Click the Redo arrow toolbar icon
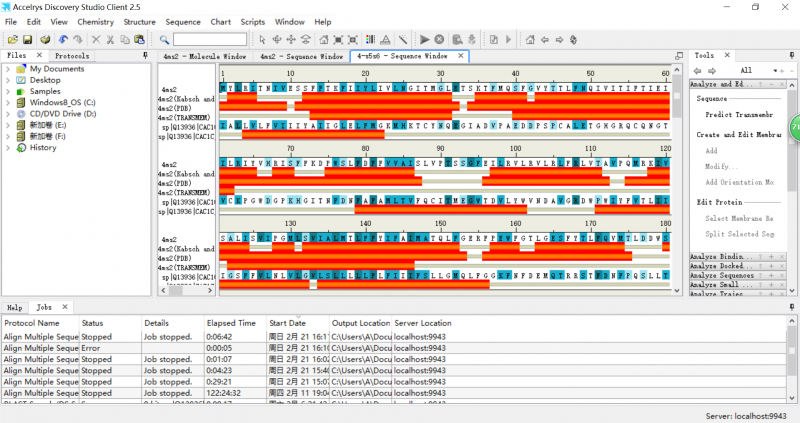This screenshot has width=800, height=423. [78, 39]
